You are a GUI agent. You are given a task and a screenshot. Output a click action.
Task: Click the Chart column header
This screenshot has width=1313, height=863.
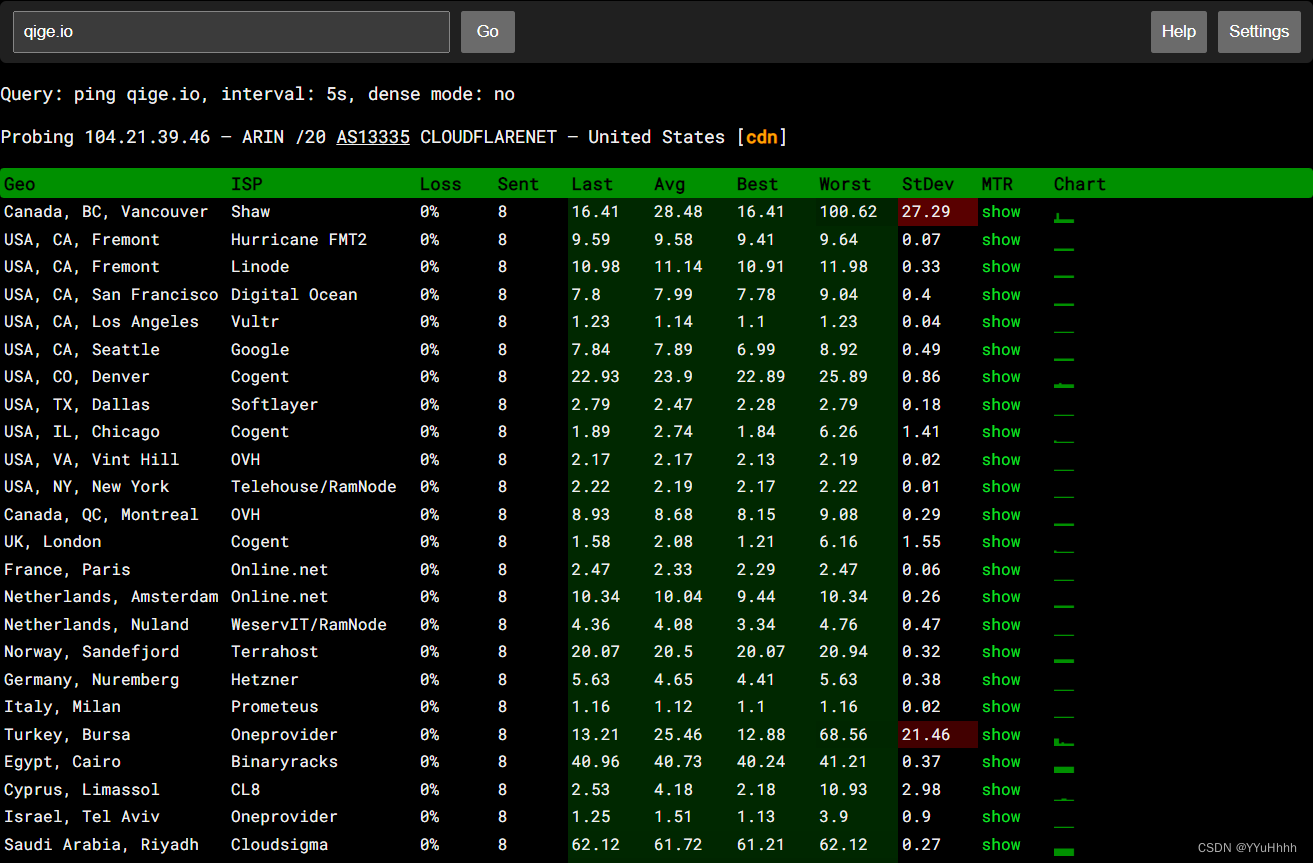[1080, 184]
